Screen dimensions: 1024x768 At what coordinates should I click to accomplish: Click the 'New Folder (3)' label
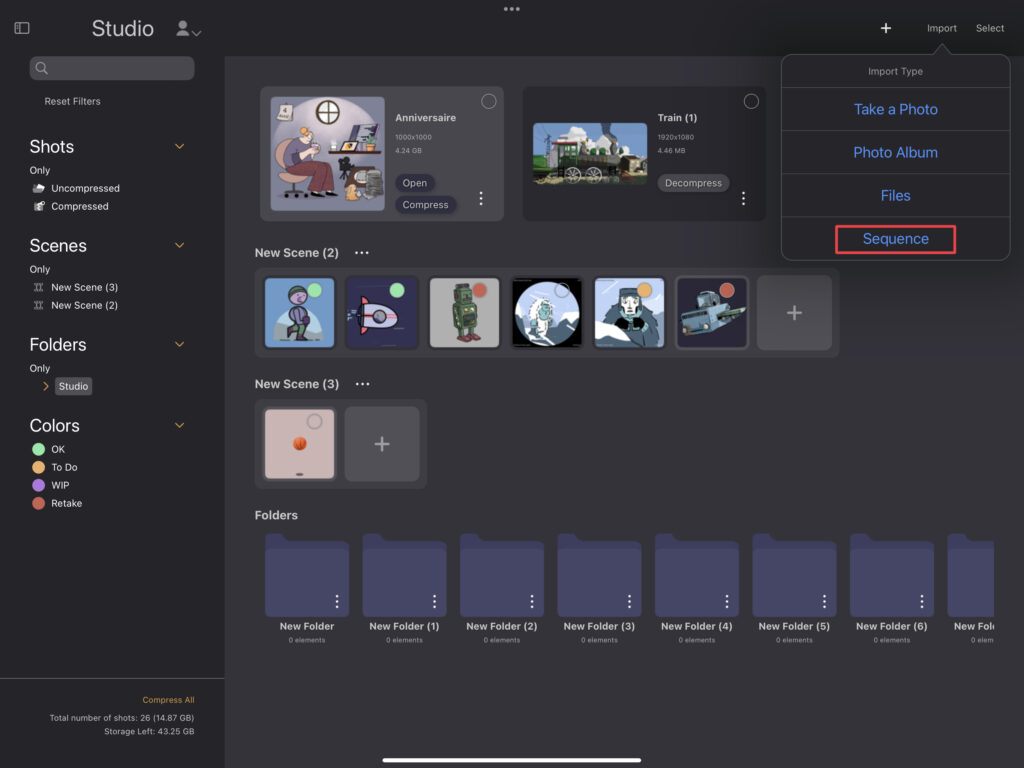point(599,626)
